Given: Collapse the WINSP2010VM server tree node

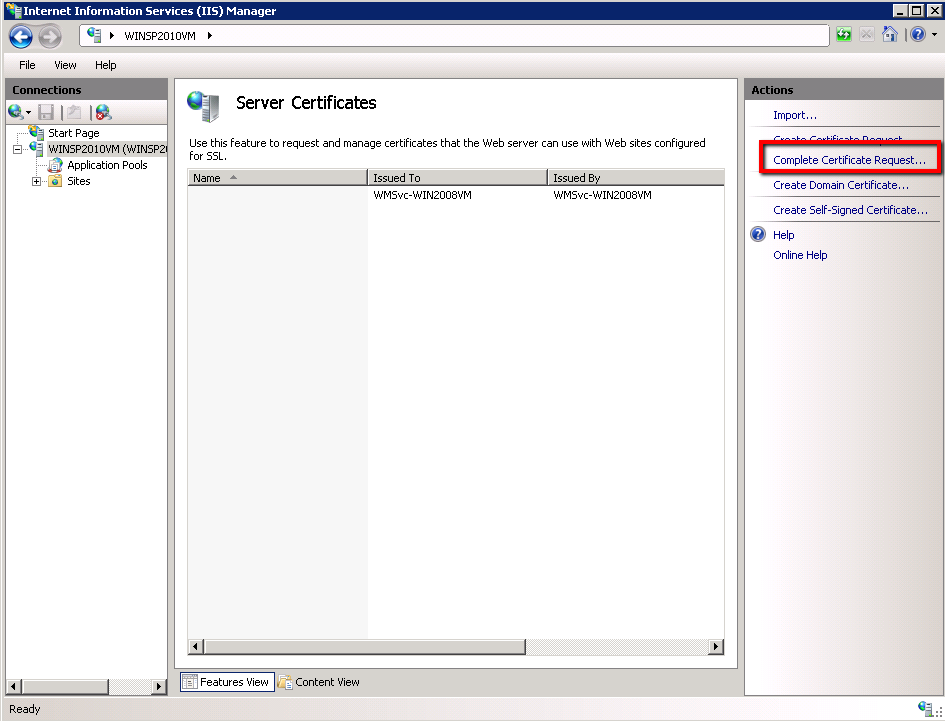Looking at the screenshot, I should [x=18, y=149].
